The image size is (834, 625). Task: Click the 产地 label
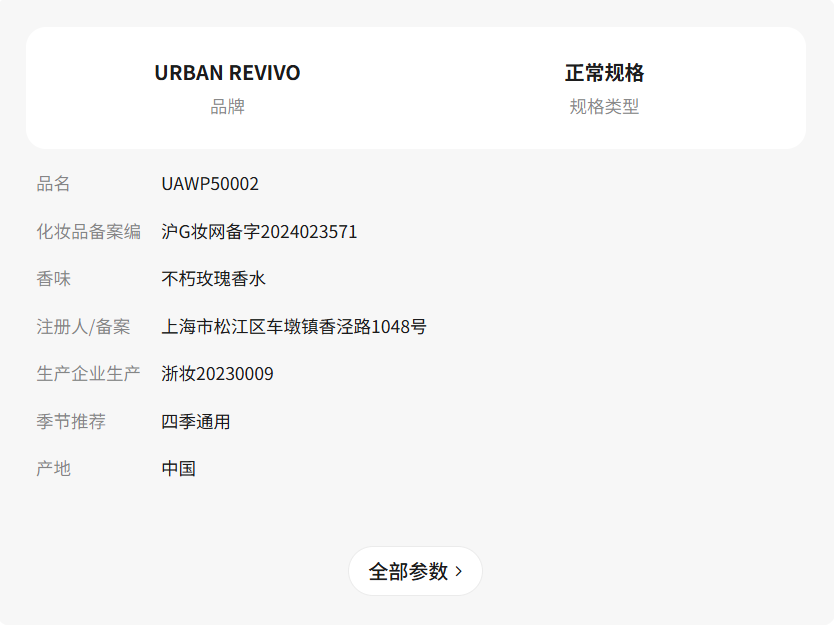click(x=53, y=469)
